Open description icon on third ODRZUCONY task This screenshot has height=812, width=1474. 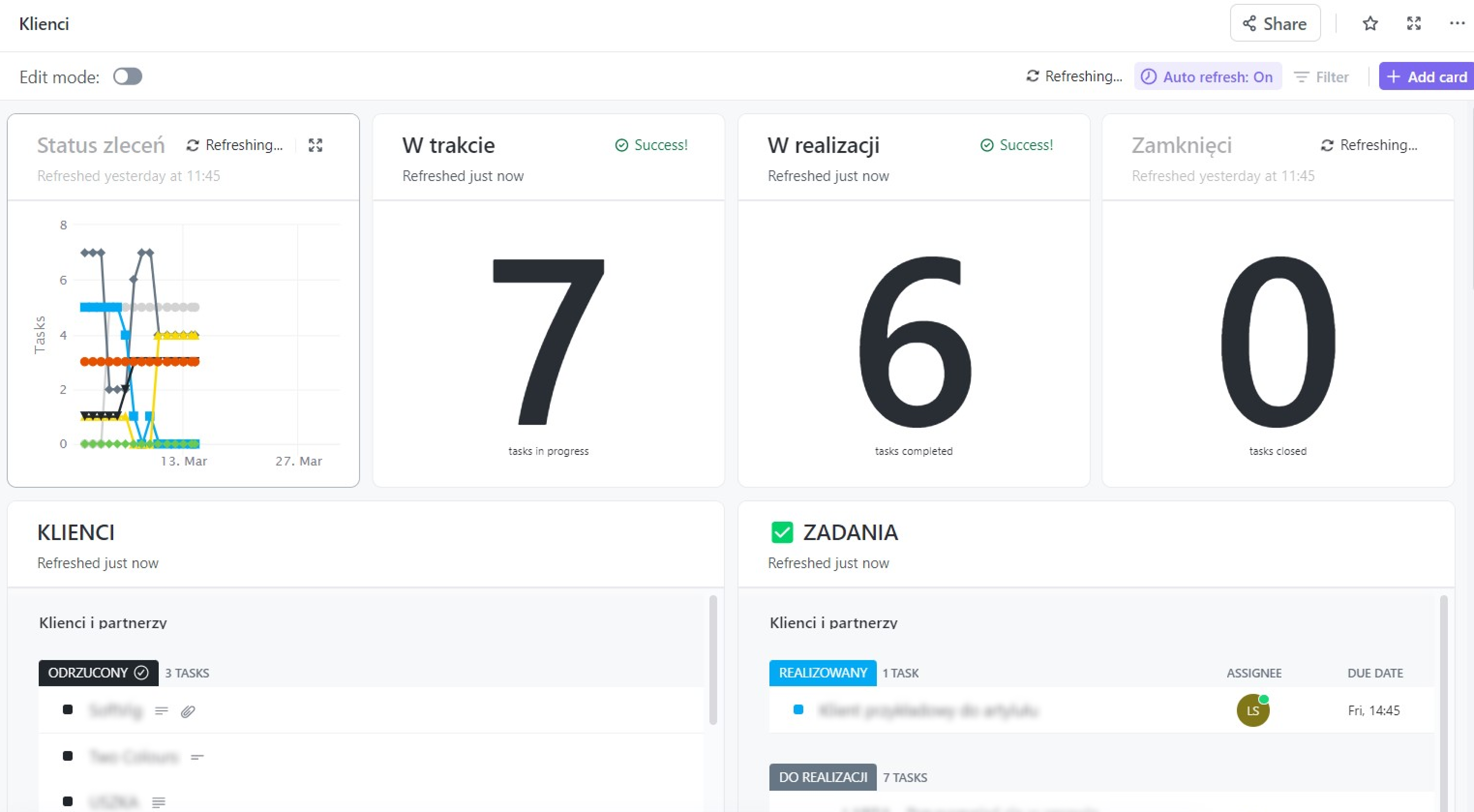tap(159, 802)
